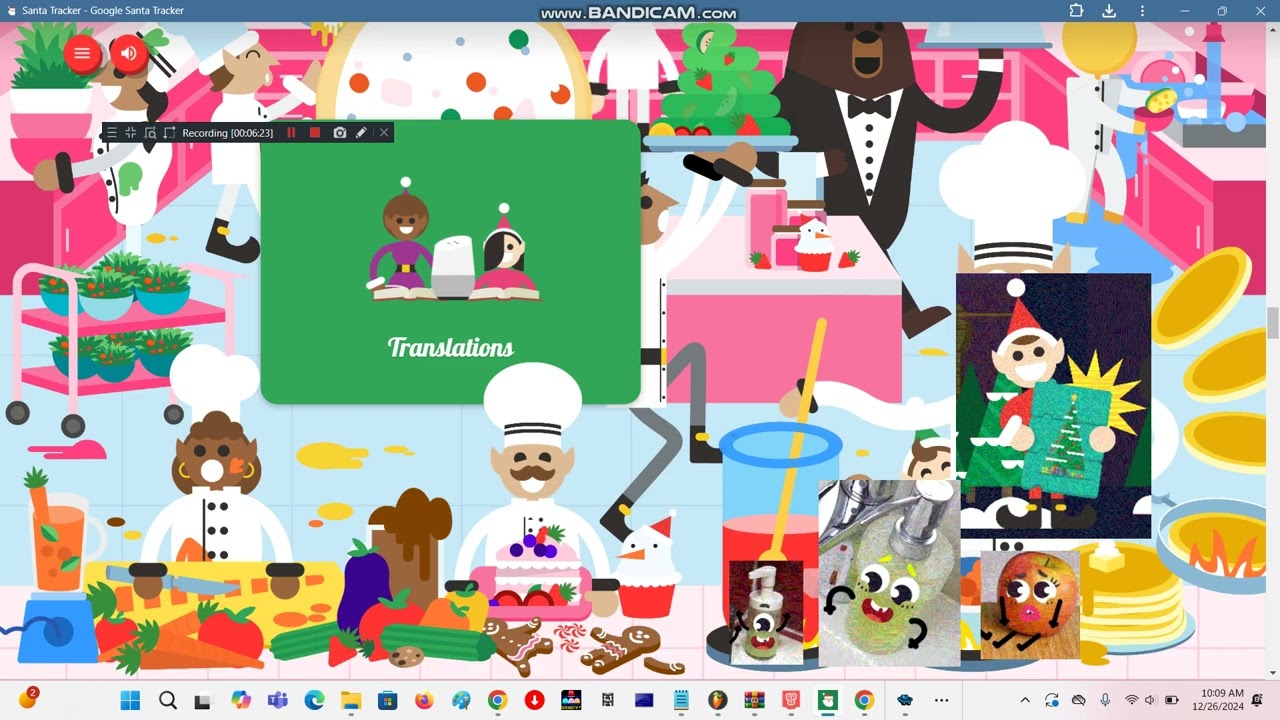Open the Notepad icon on the taskbar
The image size is (1280, 720).
tap(681, 700)
